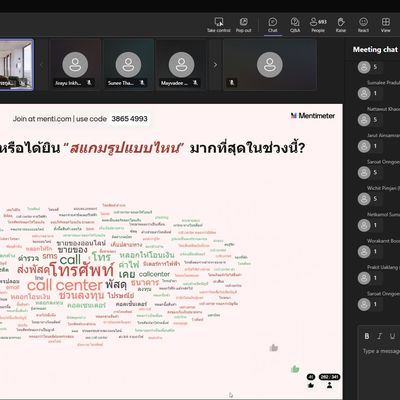Open the React emoji menu
Screen dimensions: 400x400
(x=363, y=25)
